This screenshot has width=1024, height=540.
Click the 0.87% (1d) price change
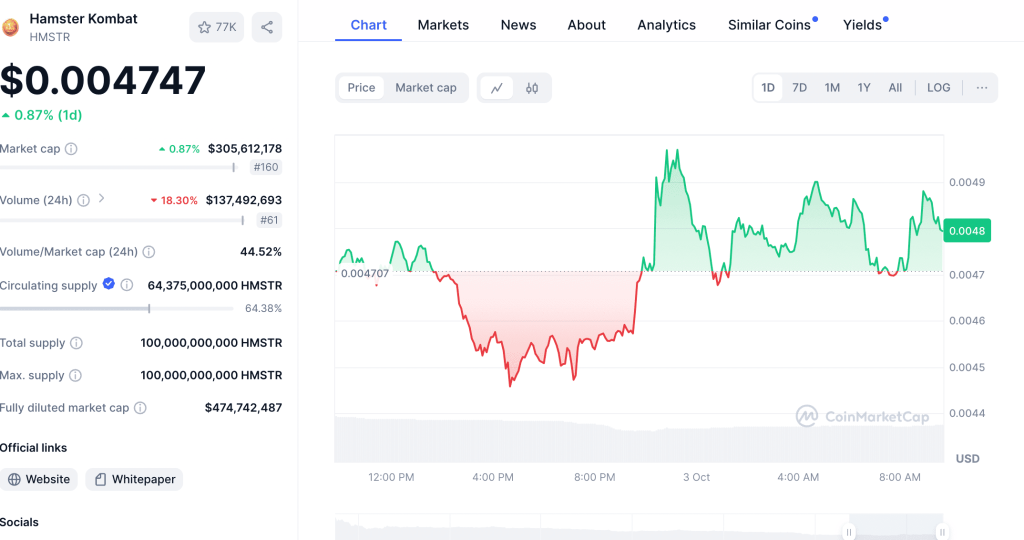pos(42,116)
